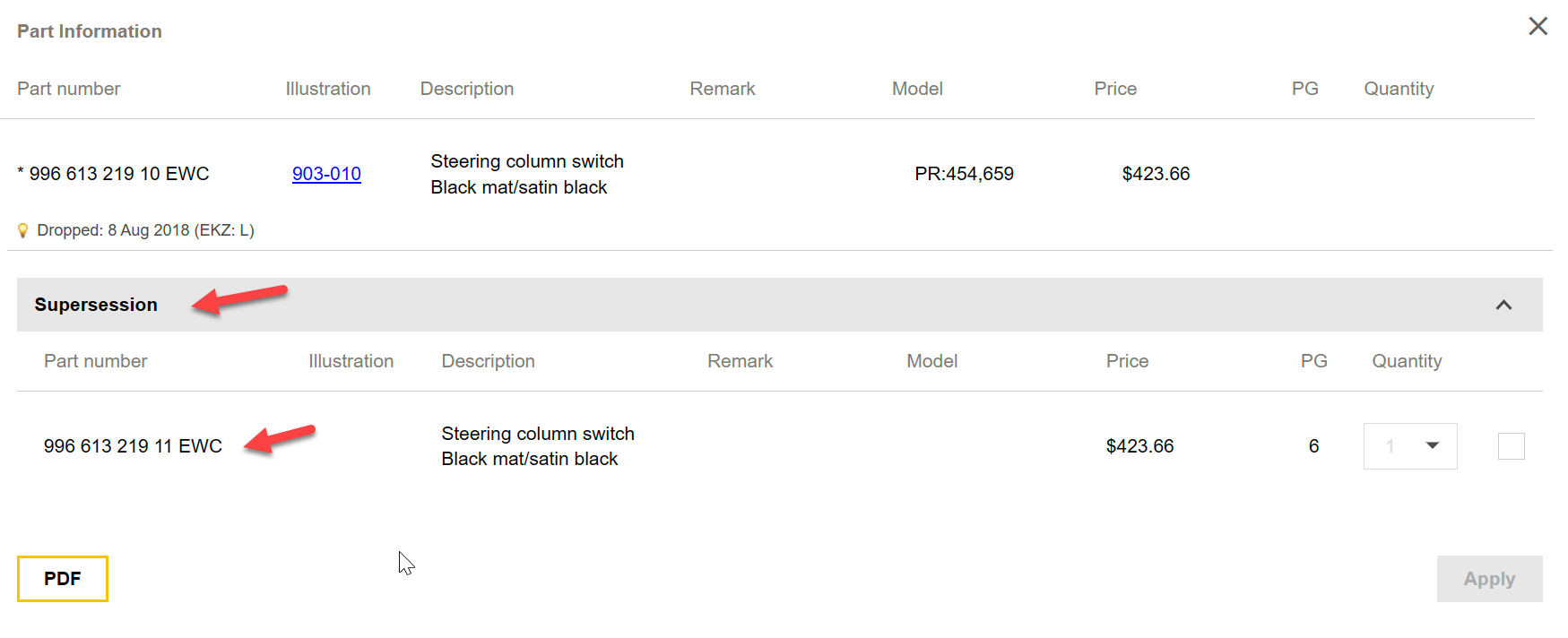
Task: Click the Model header in top table
Action: pos(916,89)
